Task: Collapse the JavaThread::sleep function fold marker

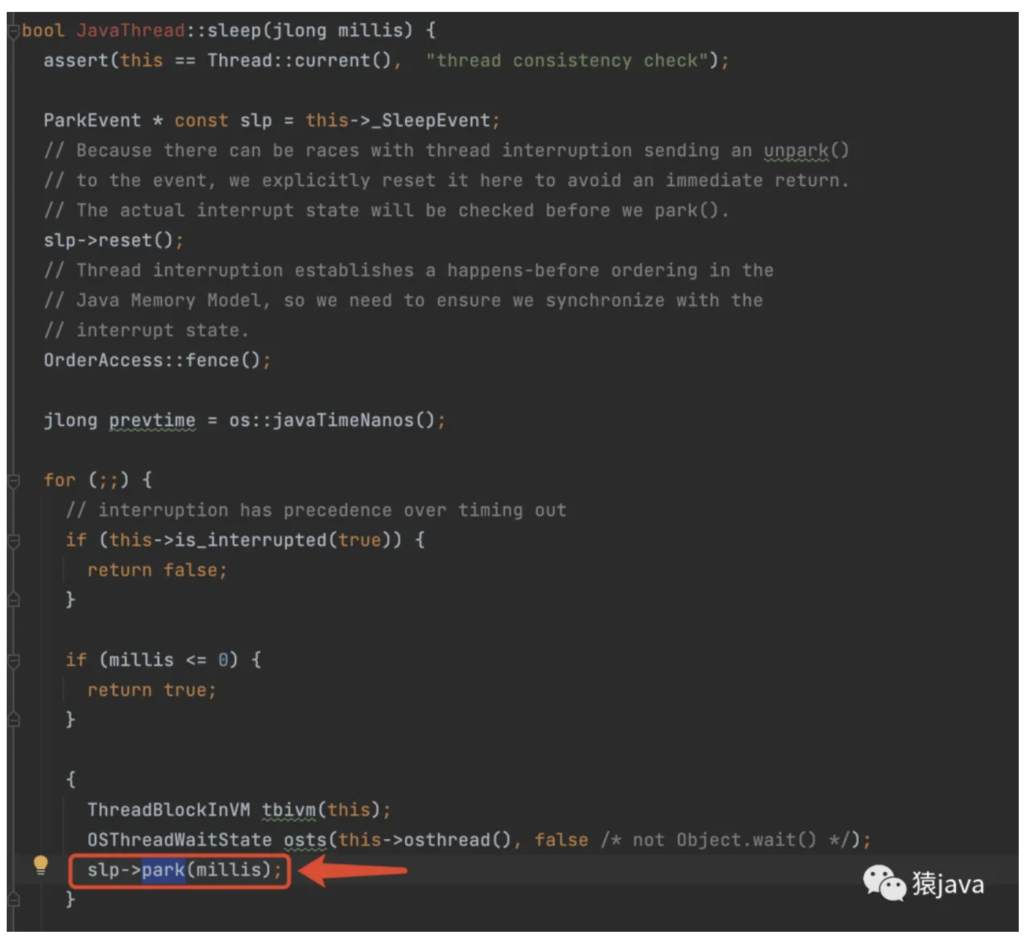Action: click(13, 31)
